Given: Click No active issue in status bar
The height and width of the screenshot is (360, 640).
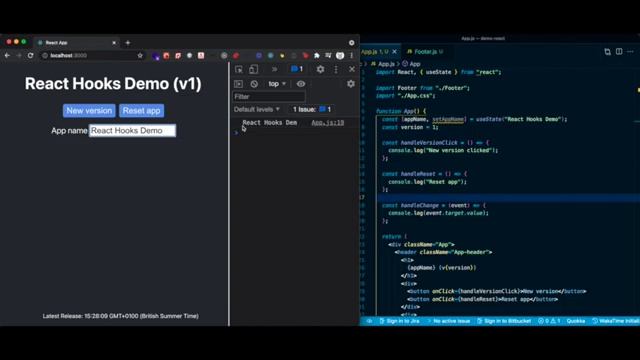Looking at the screenshot, I should tap(448, 321).
